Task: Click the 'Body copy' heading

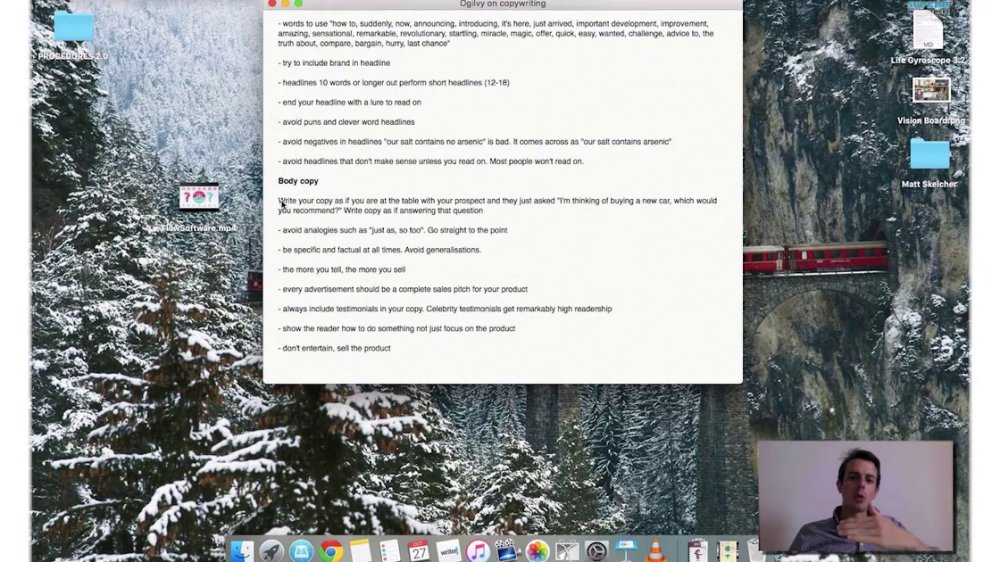Action: (x=298, y=181)
